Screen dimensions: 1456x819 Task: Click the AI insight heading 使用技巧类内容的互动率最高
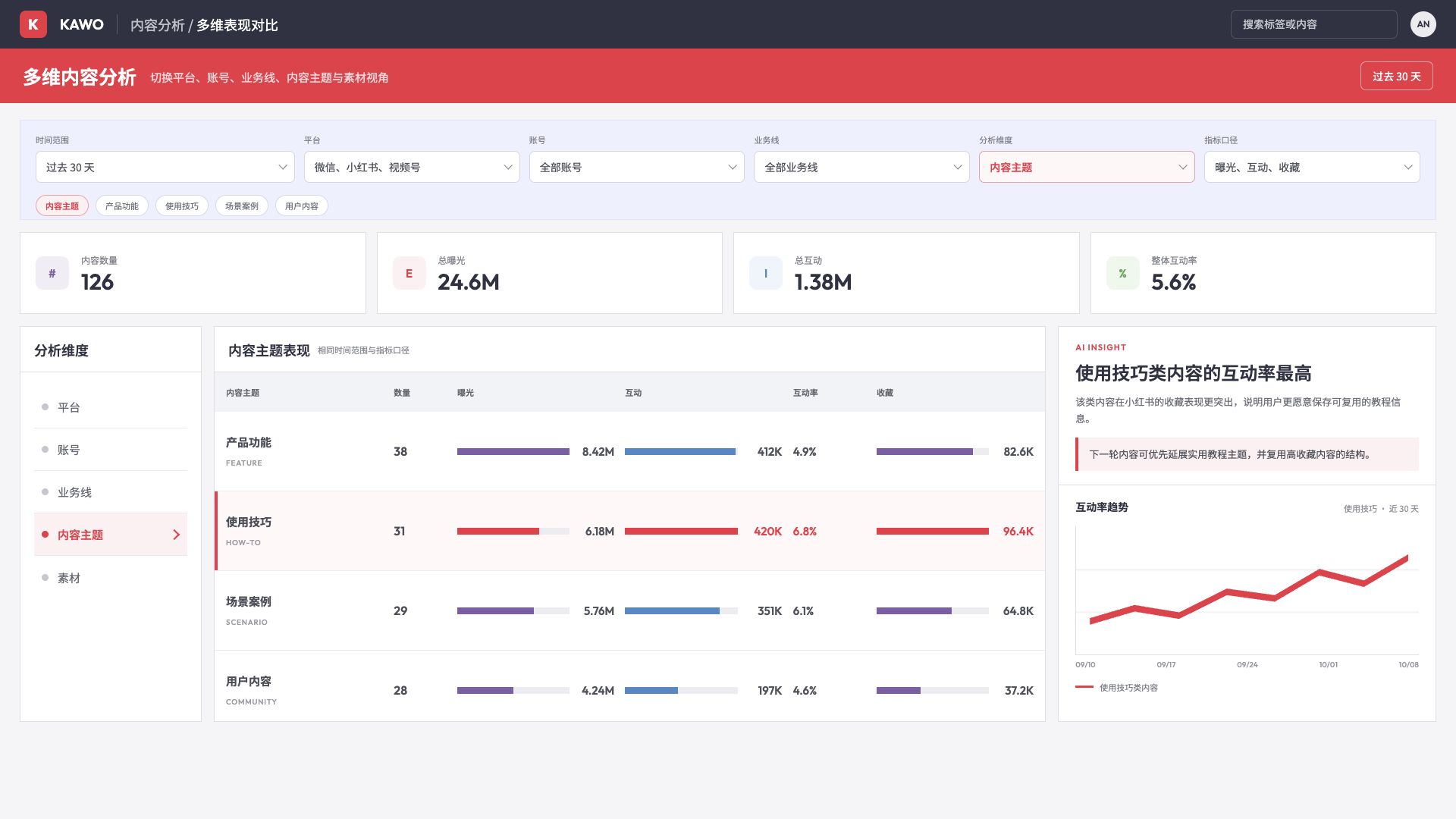pyautogui.click(x=1194, y=373)
